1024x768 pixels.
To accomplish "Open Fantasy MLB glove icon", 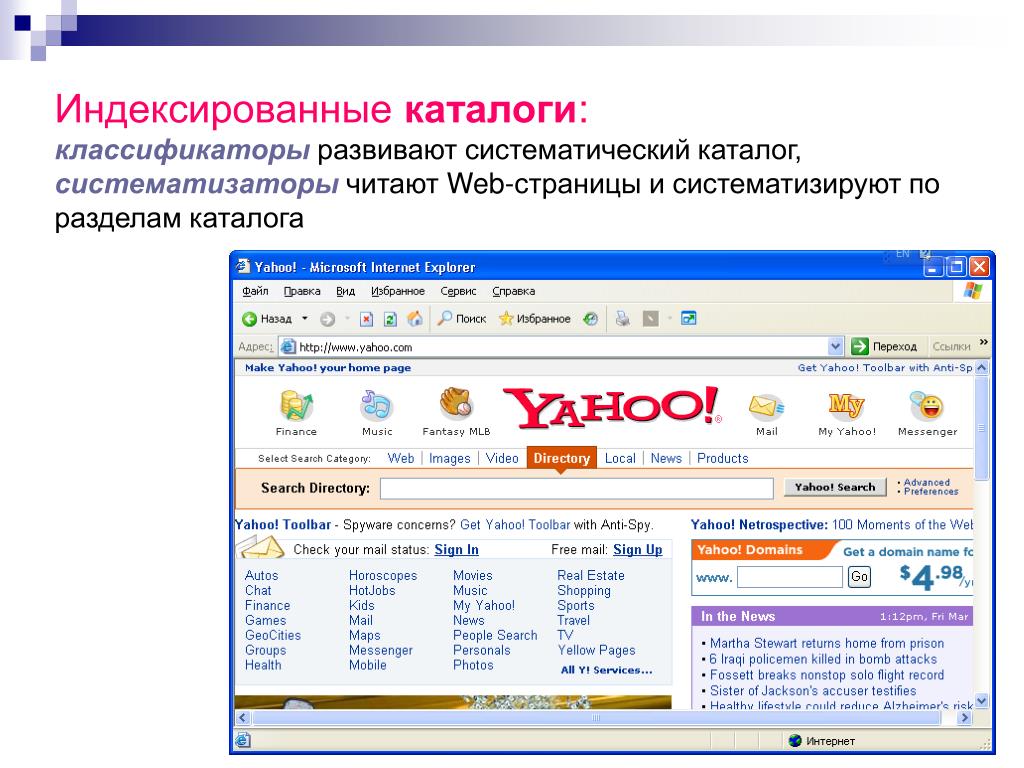I will click(456, 403).
